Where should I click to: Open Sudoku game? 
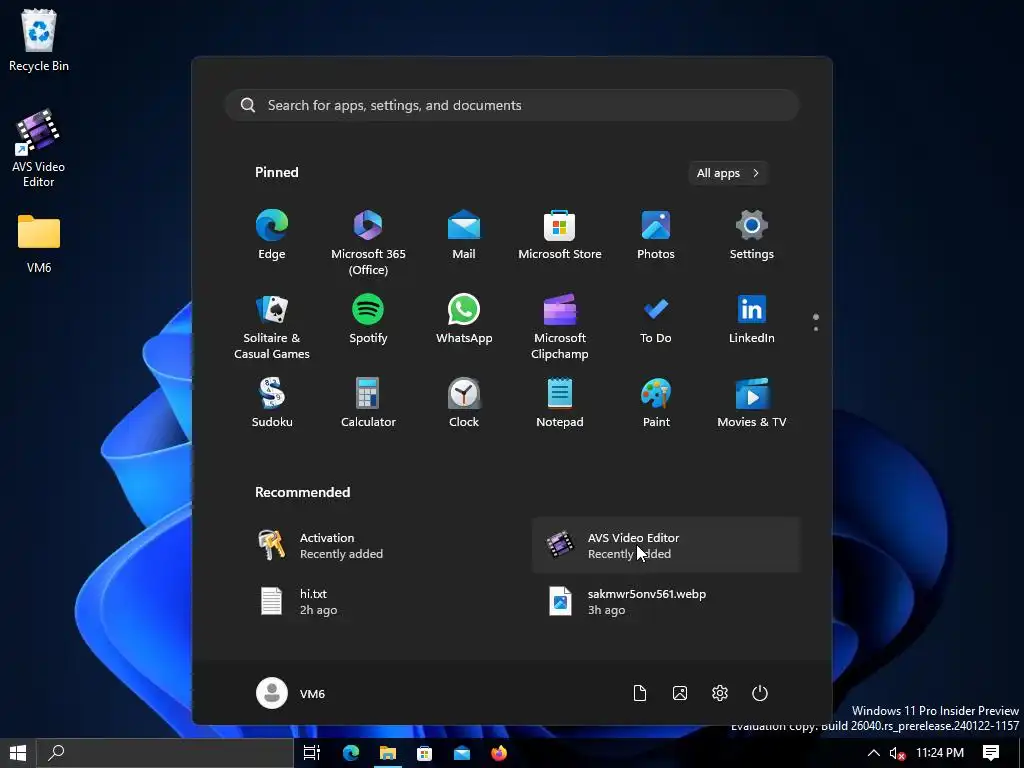point(272,403)
